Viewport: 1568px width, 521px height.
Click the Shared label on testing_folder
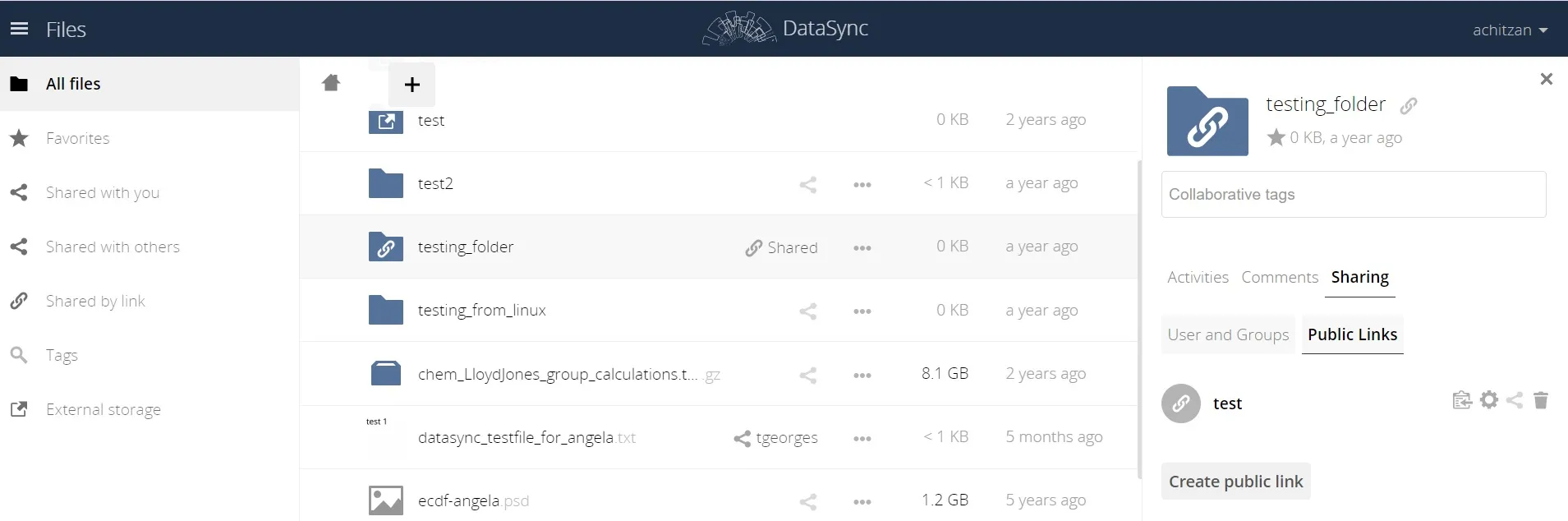click(781, 247)
